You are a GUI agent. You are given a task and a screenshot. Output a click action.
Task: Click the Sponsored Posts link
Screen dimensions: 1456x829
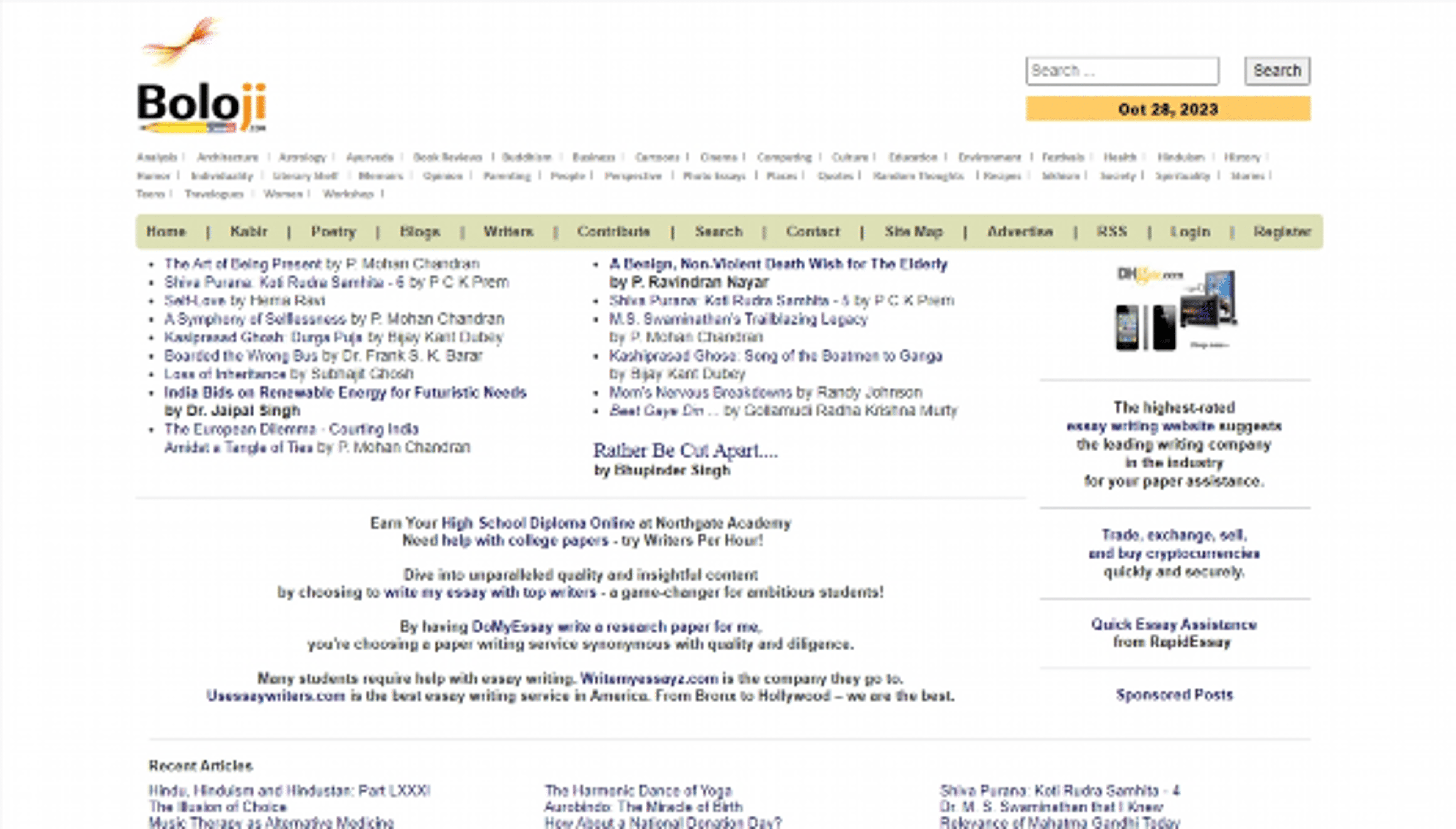pyautogui.click(x=1174, y=695)
